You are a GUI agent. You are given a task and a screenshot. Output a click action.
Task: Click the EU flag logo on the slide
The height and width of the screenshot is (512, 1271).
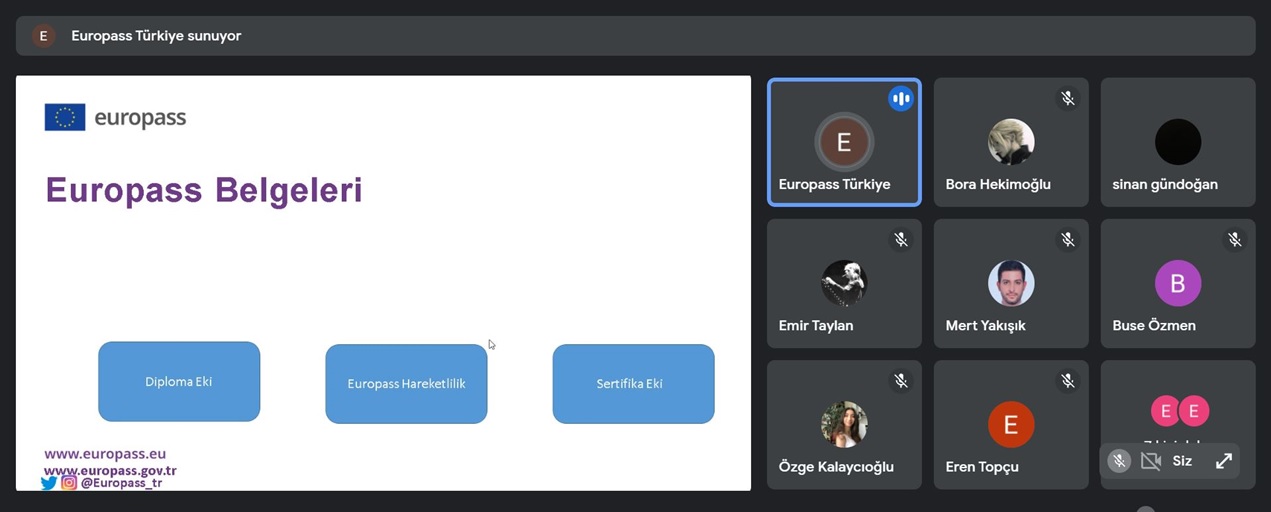tap(65, 117)
